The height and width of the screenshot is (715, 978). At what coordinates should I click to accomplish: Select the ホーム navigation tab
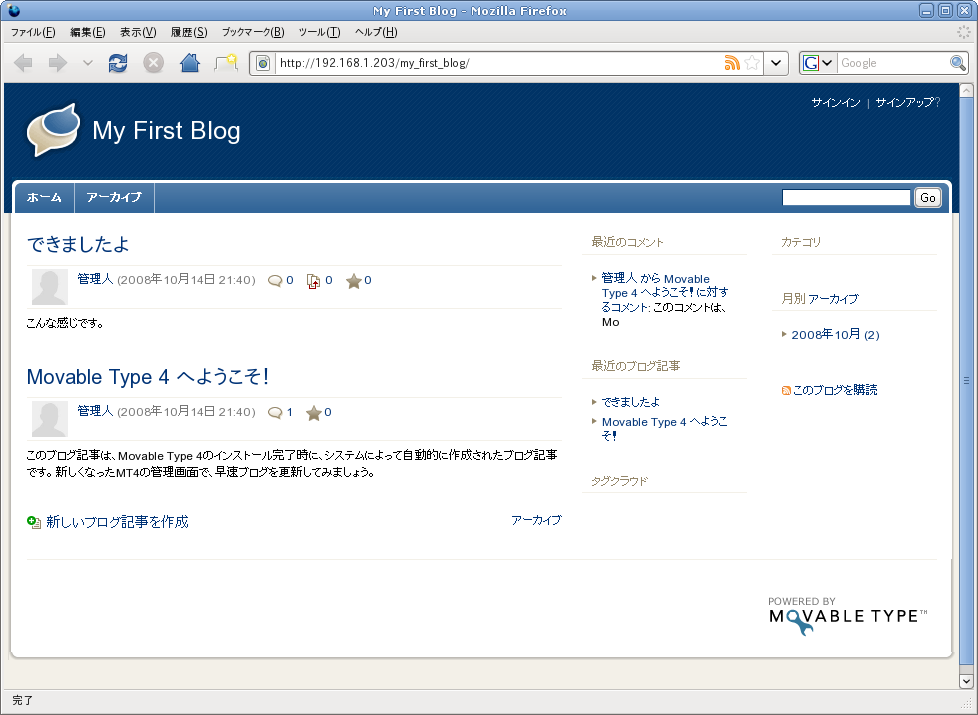click(x=44, y=198)
